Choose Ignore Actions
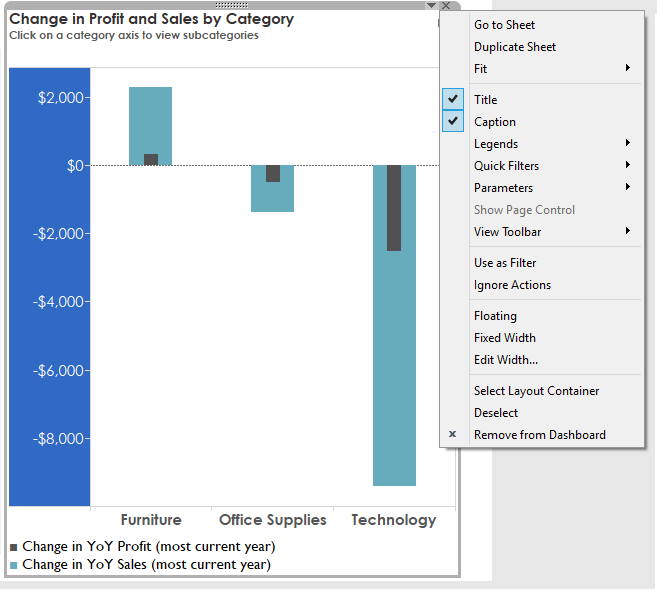Screen dimensions: 657x591 tap(512, 285)
